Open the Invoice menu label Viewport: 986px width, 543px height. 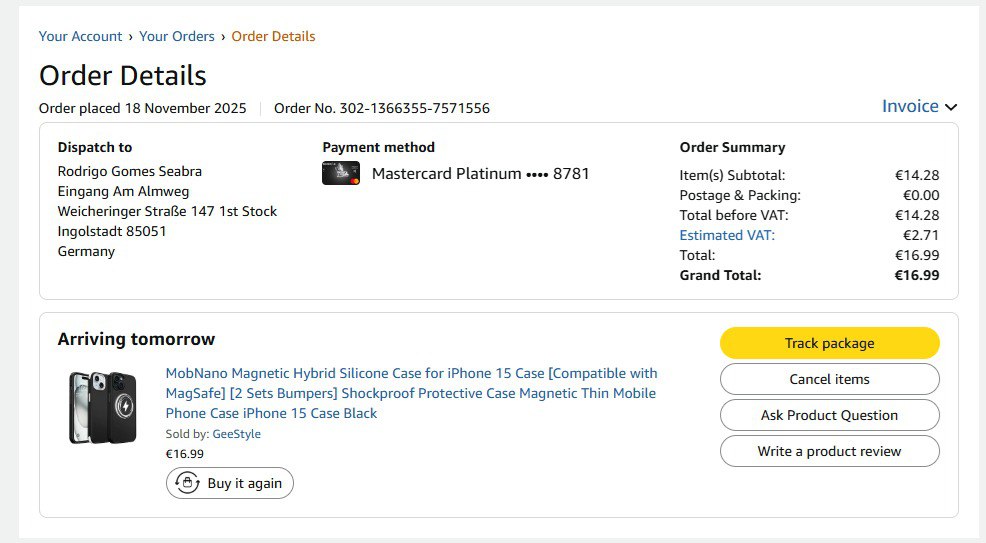910,106
